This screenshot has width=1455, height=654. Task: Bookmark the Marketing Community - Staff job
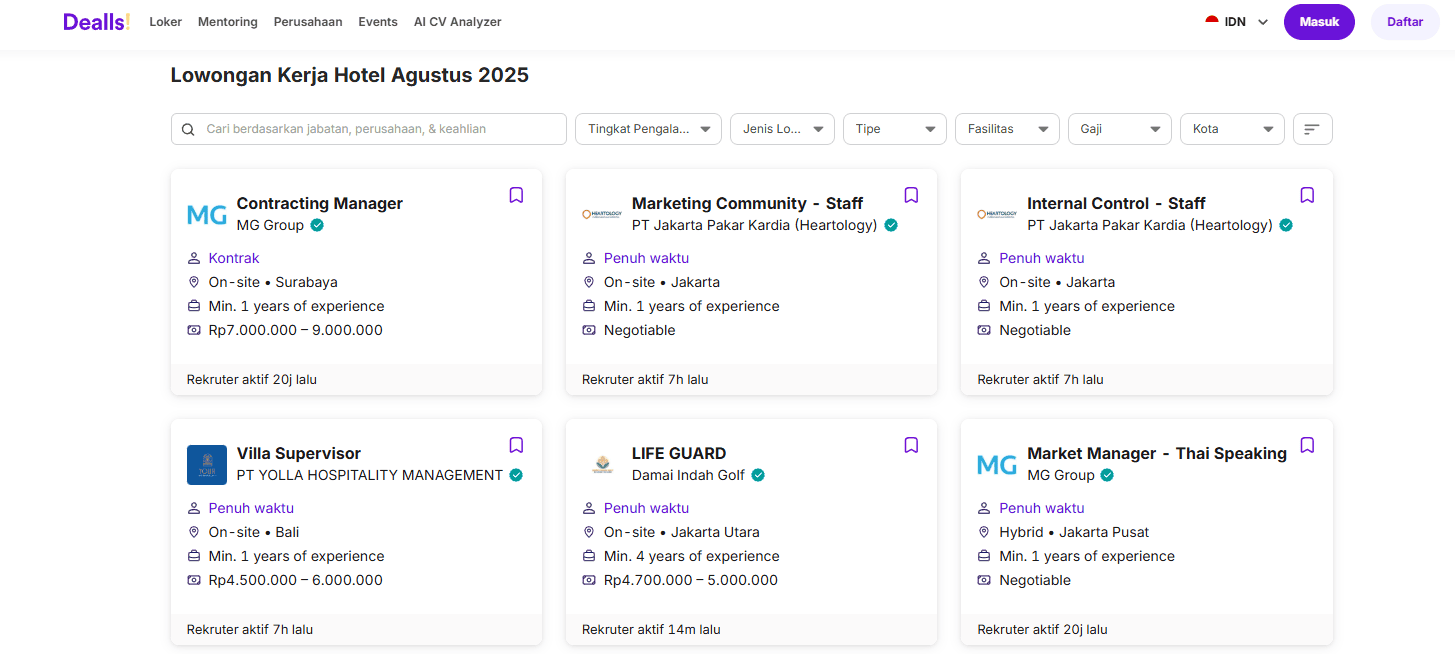coord(911,195)
